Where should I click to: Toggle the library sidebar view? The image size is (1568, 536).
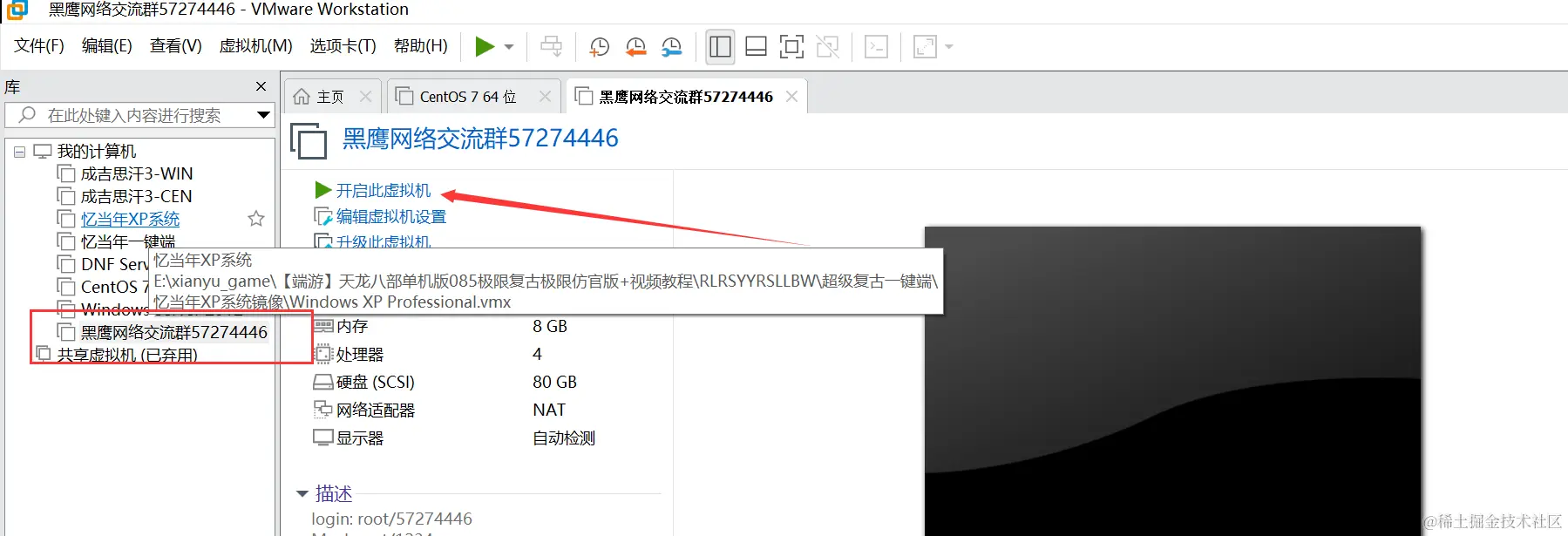(721, 46)
